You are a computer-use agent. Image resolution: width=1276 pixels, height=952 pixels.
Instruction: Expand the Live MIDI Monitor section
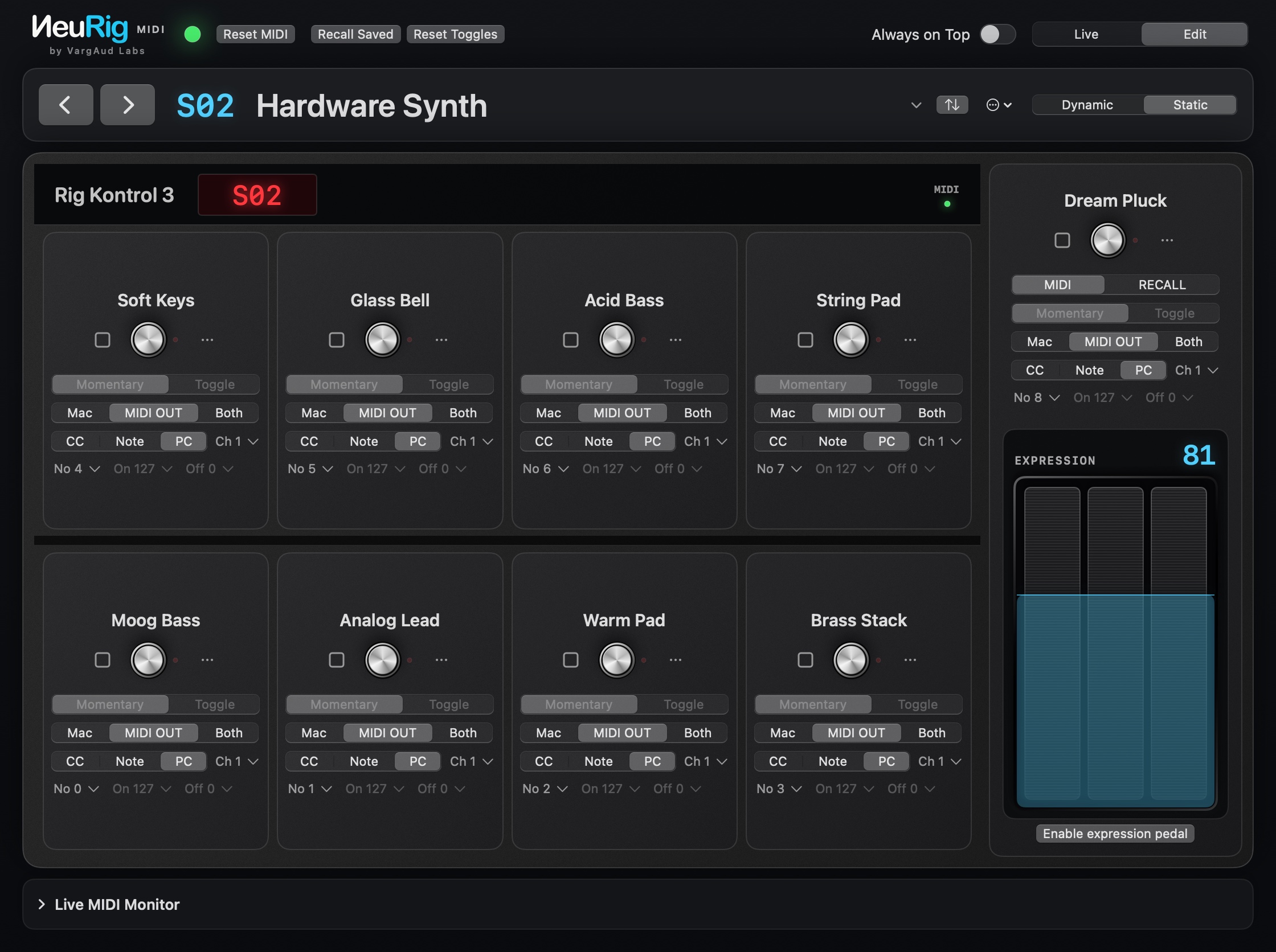42,904
